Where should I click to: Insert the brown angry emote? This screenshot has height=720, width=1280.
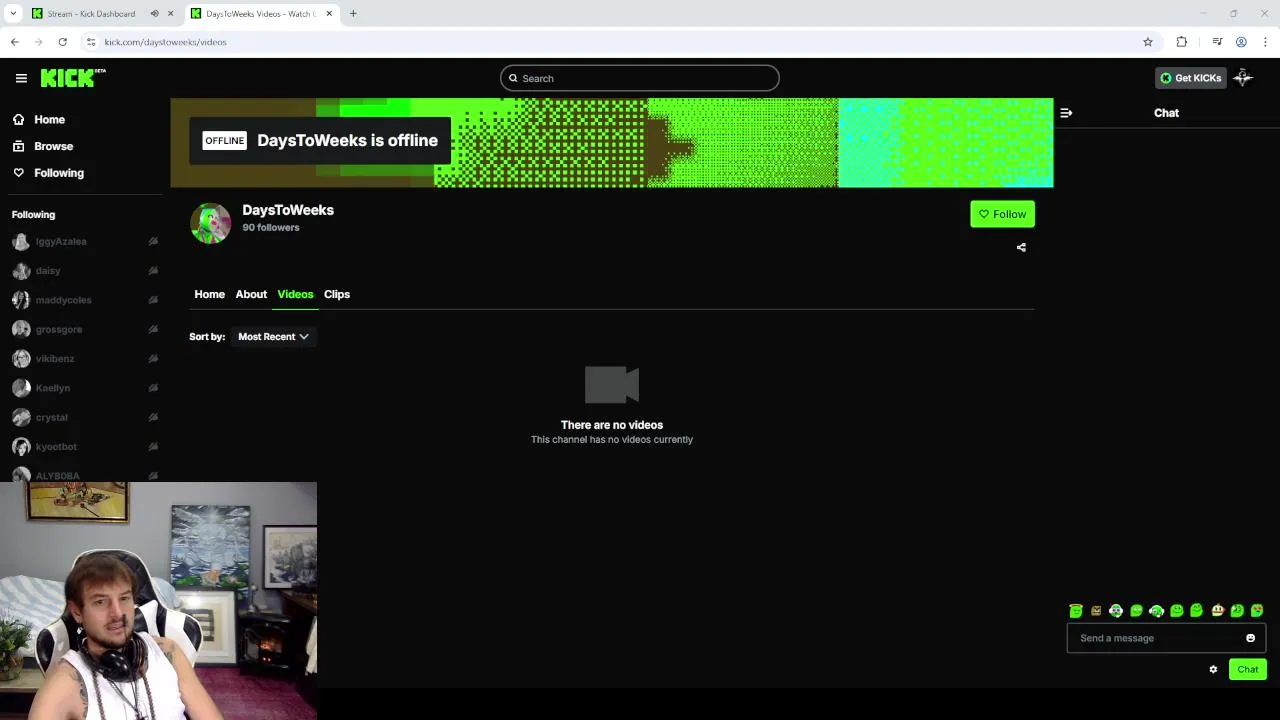coord(1096,611)
